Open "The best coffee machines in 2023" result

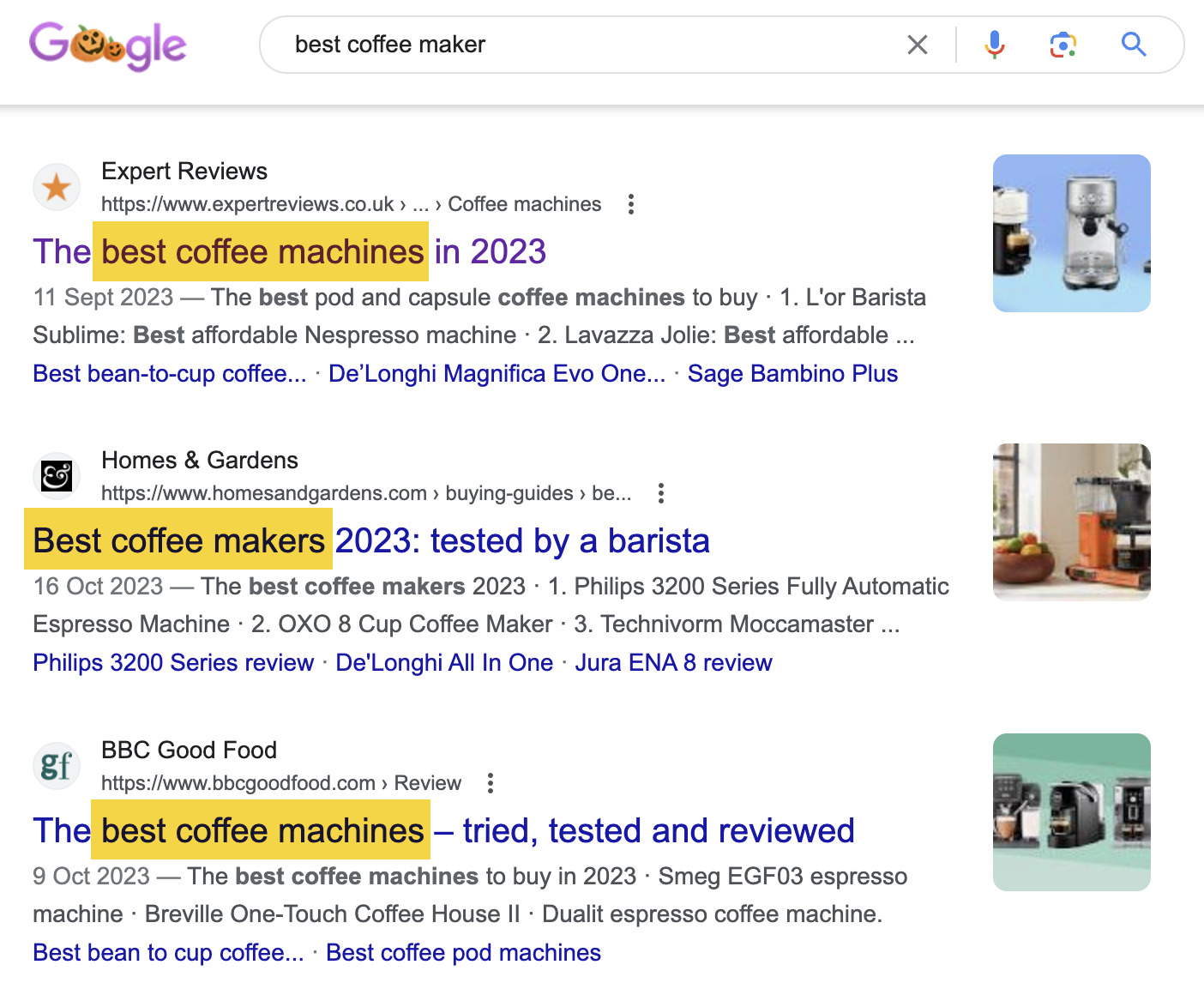[289, 251]
